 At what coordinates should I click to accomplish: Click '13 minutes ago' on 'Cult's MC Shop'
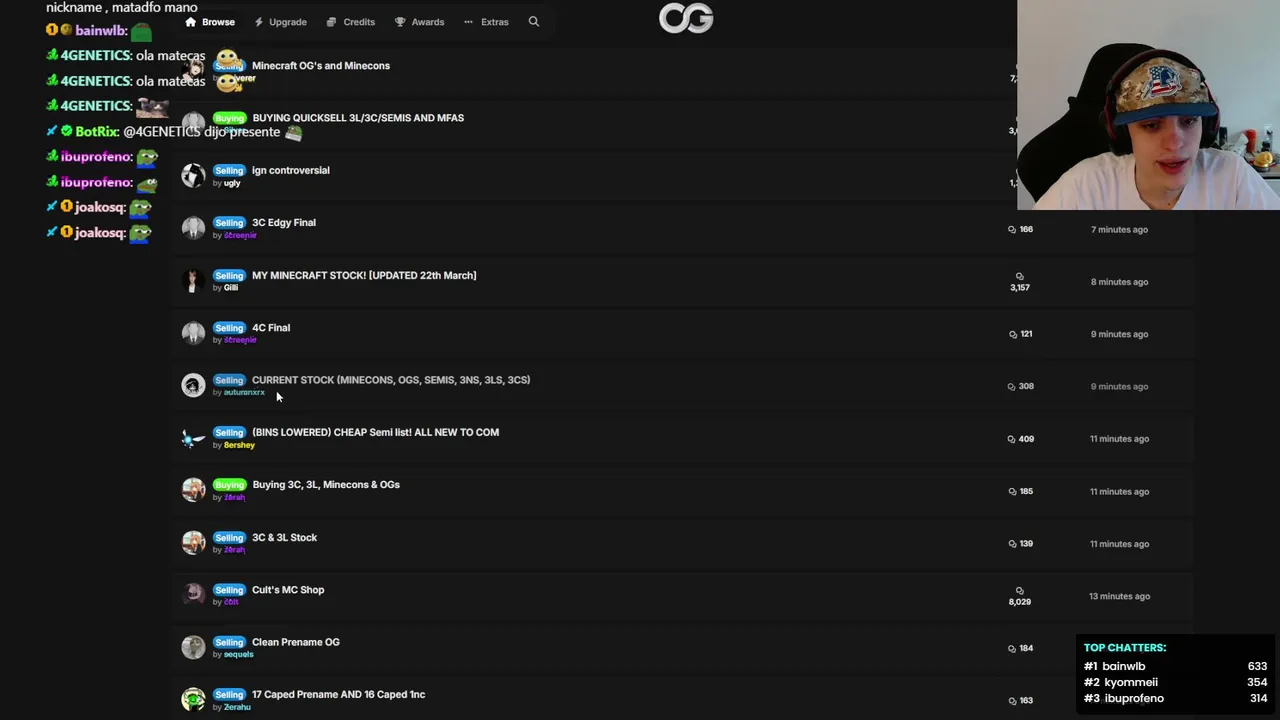coord(1119,596)
